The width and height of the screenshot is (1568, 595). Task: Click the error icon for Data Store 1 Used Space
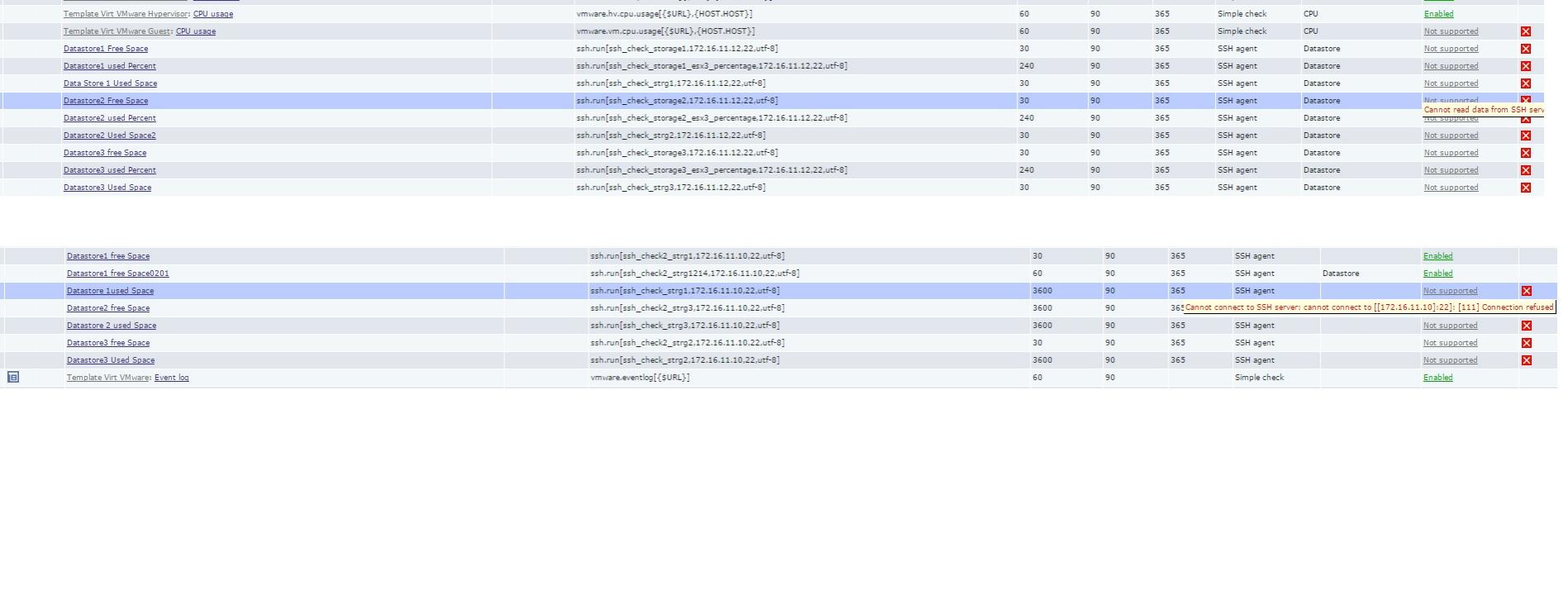point(1526,83)
